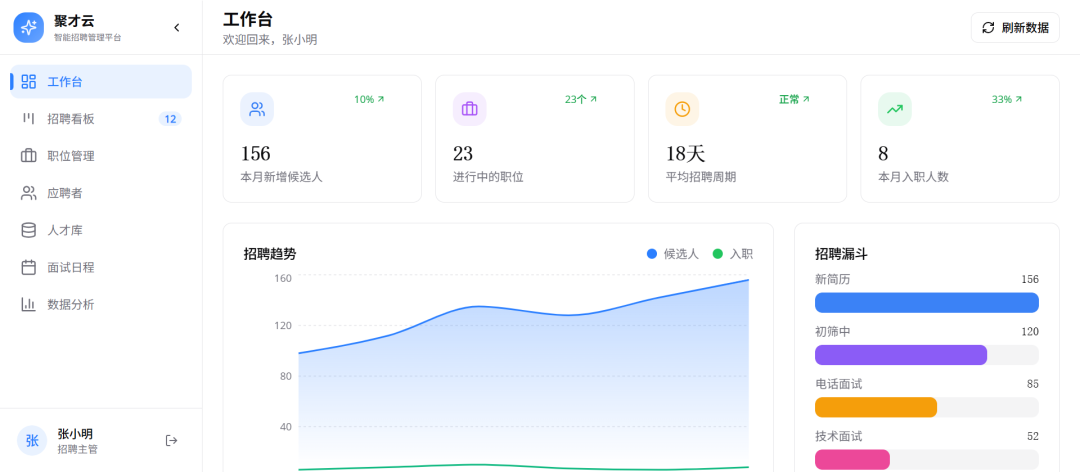1080x472 pixels.
Task: Click the orange 电话面试 funnel bar
Action: pyautogui.click(x=876, y=407)
